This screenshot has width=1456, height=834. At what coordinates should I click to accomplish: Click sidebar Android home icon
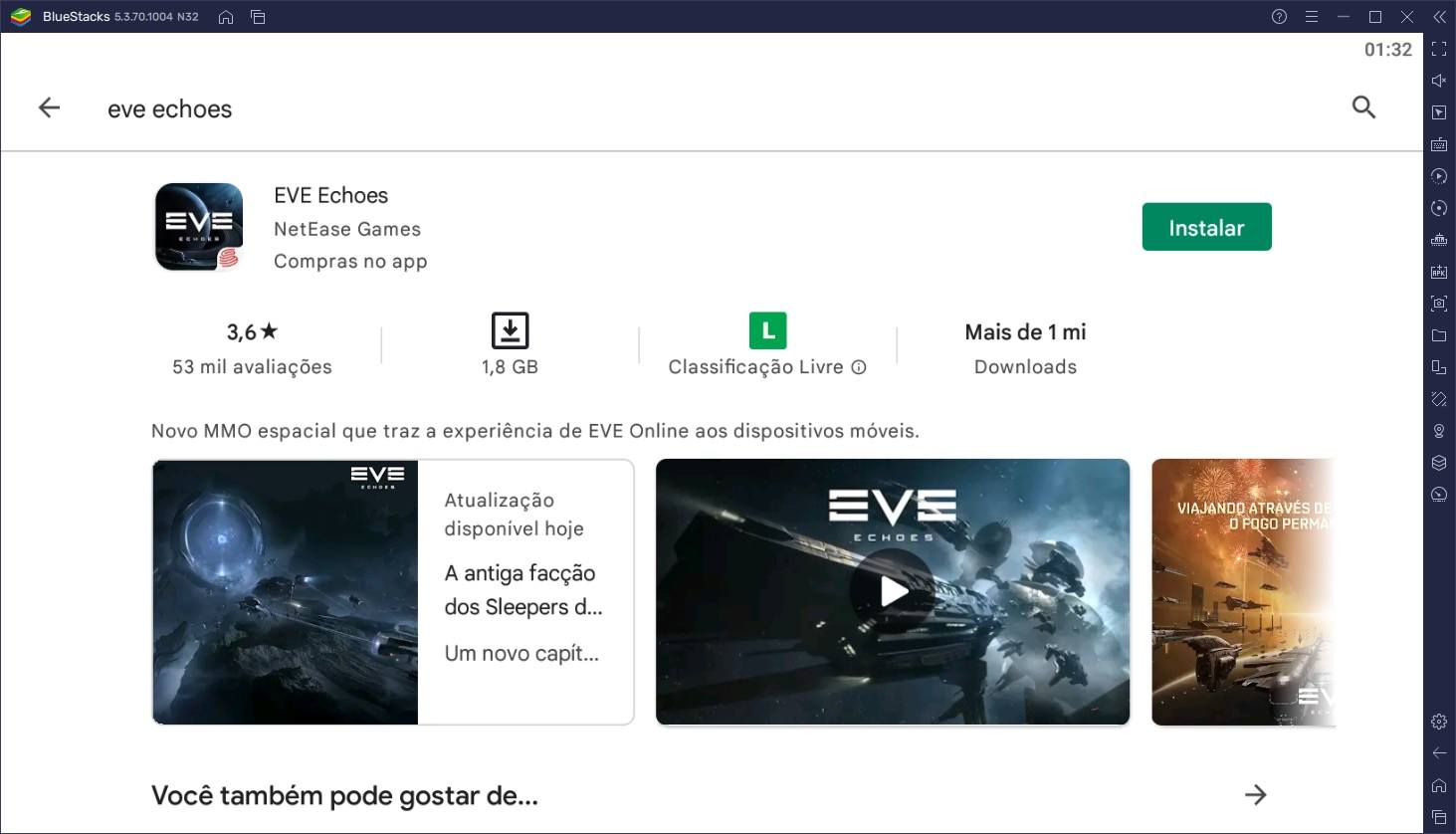coord(1439,785)
